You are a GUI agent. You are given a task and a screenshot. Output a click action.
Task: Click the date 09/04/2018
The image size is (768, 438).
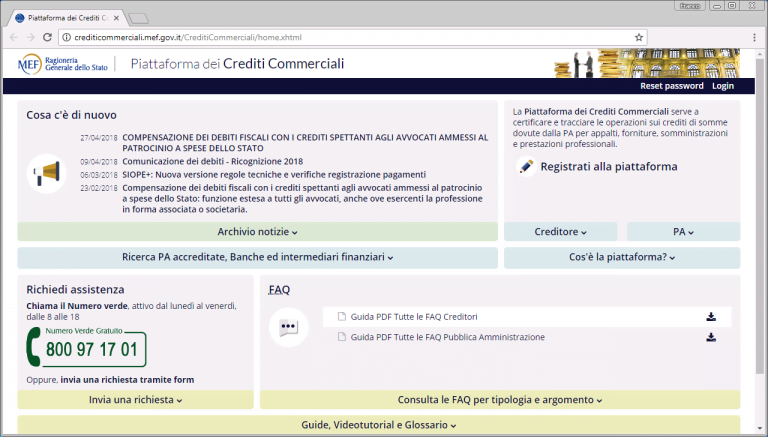[x=99, y=162]
